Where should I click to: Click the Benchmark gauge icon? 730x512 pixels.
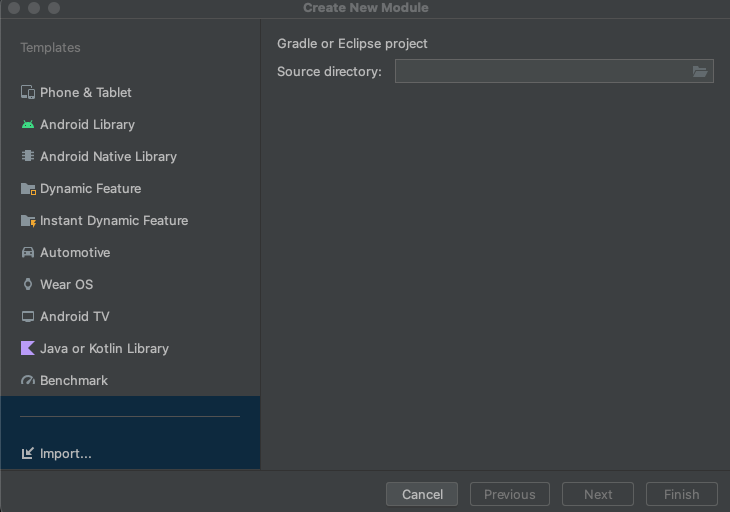28,380
